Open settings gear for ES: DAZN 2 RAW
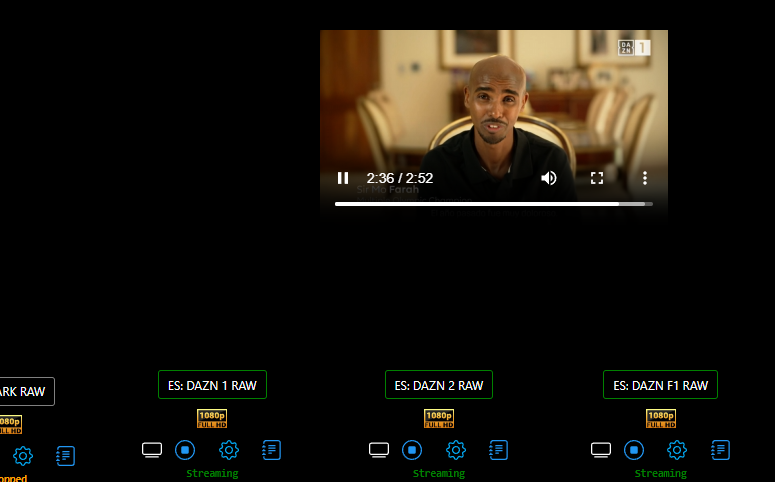The image size is (775, 482). (456, 450)
